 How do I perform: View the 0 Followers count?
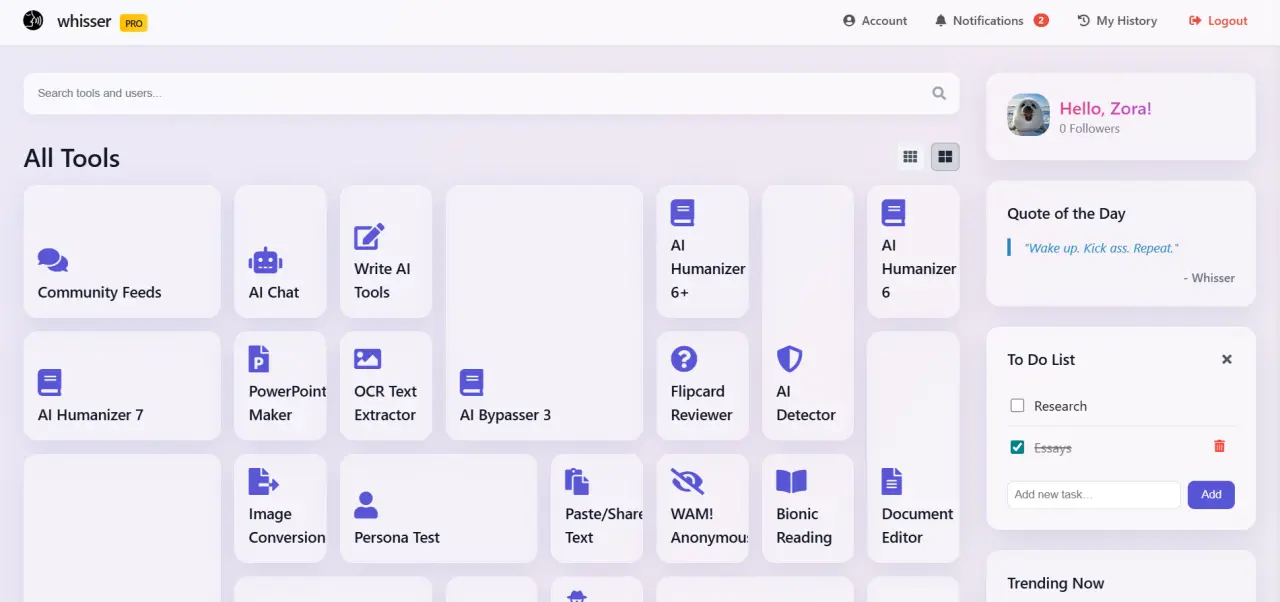(1089, 129)
